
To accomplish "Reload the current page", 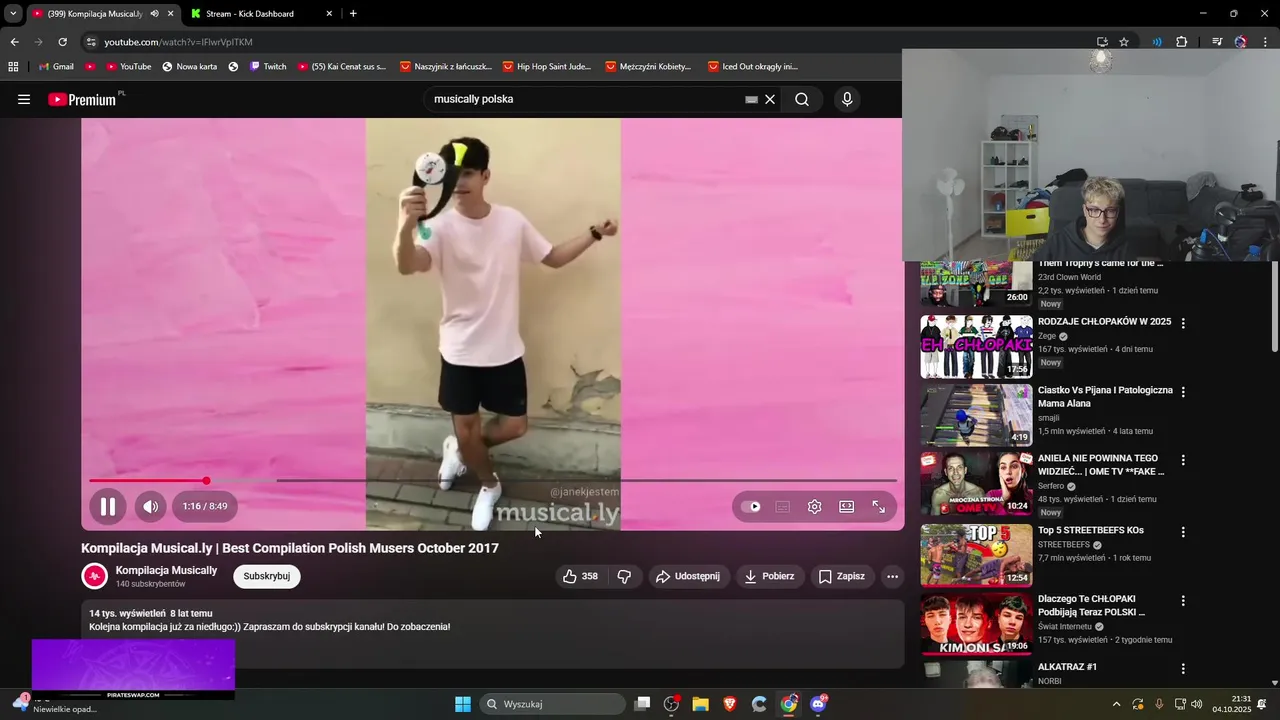I will coord(62,42).
